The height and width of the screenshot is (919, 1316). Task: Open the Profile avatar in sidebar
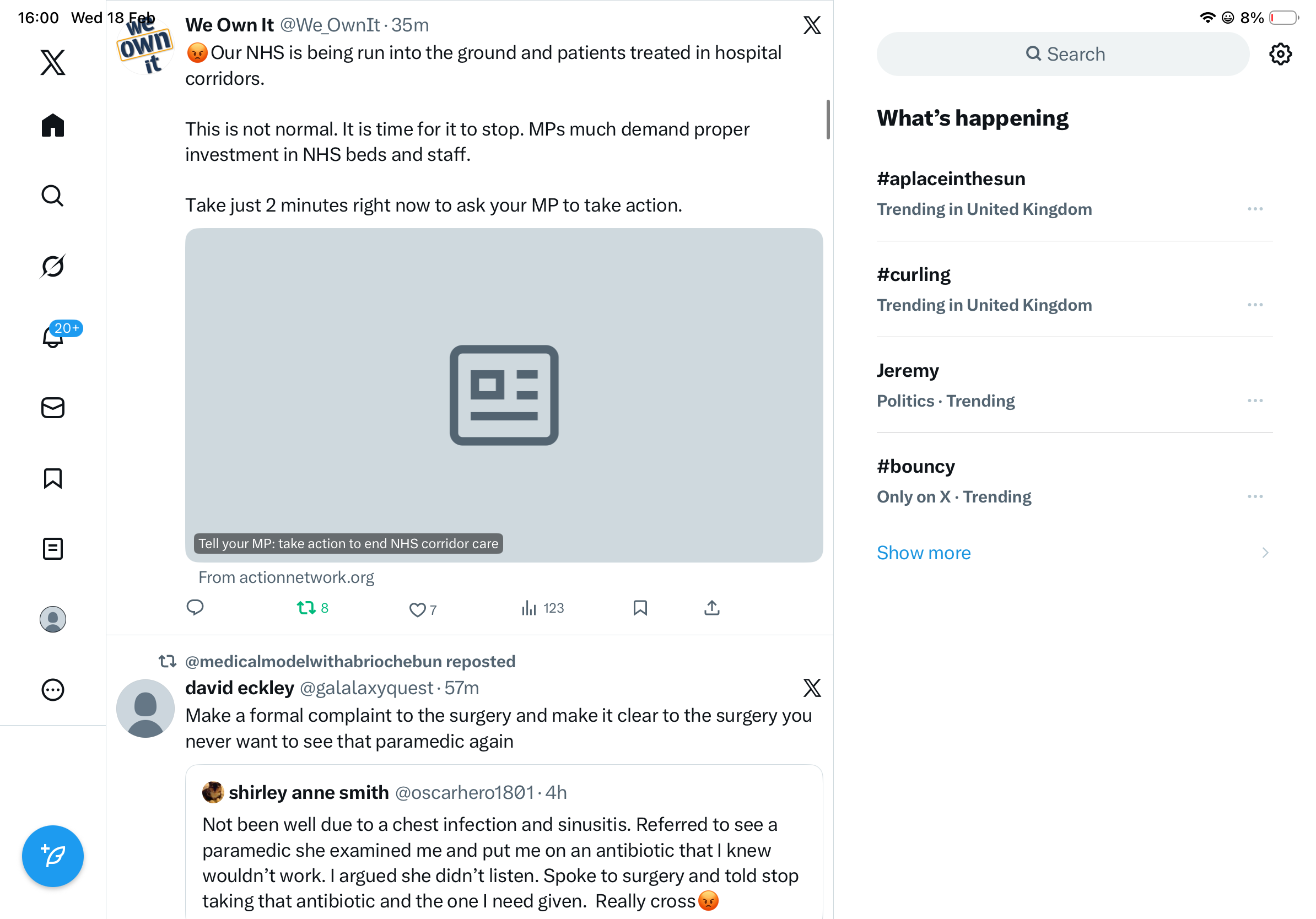coord(53,619)
